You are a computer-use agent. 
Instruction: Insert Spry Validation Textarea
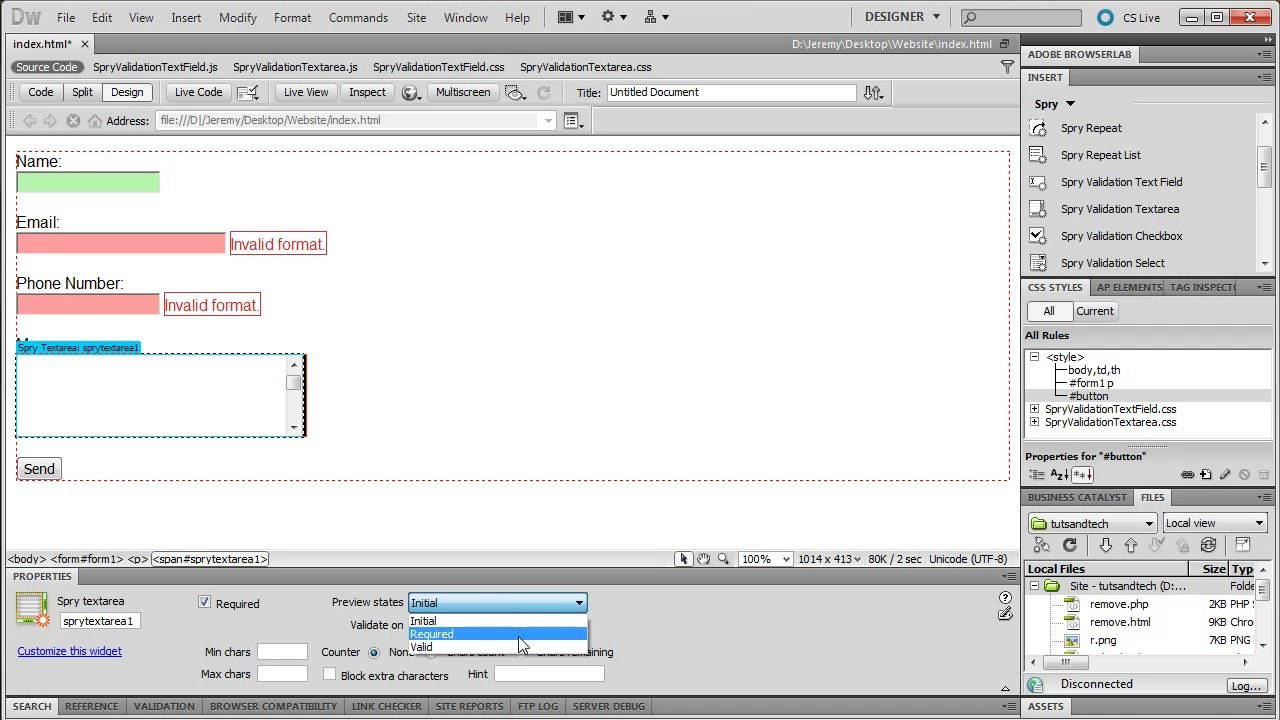(x=1119, y=209)
